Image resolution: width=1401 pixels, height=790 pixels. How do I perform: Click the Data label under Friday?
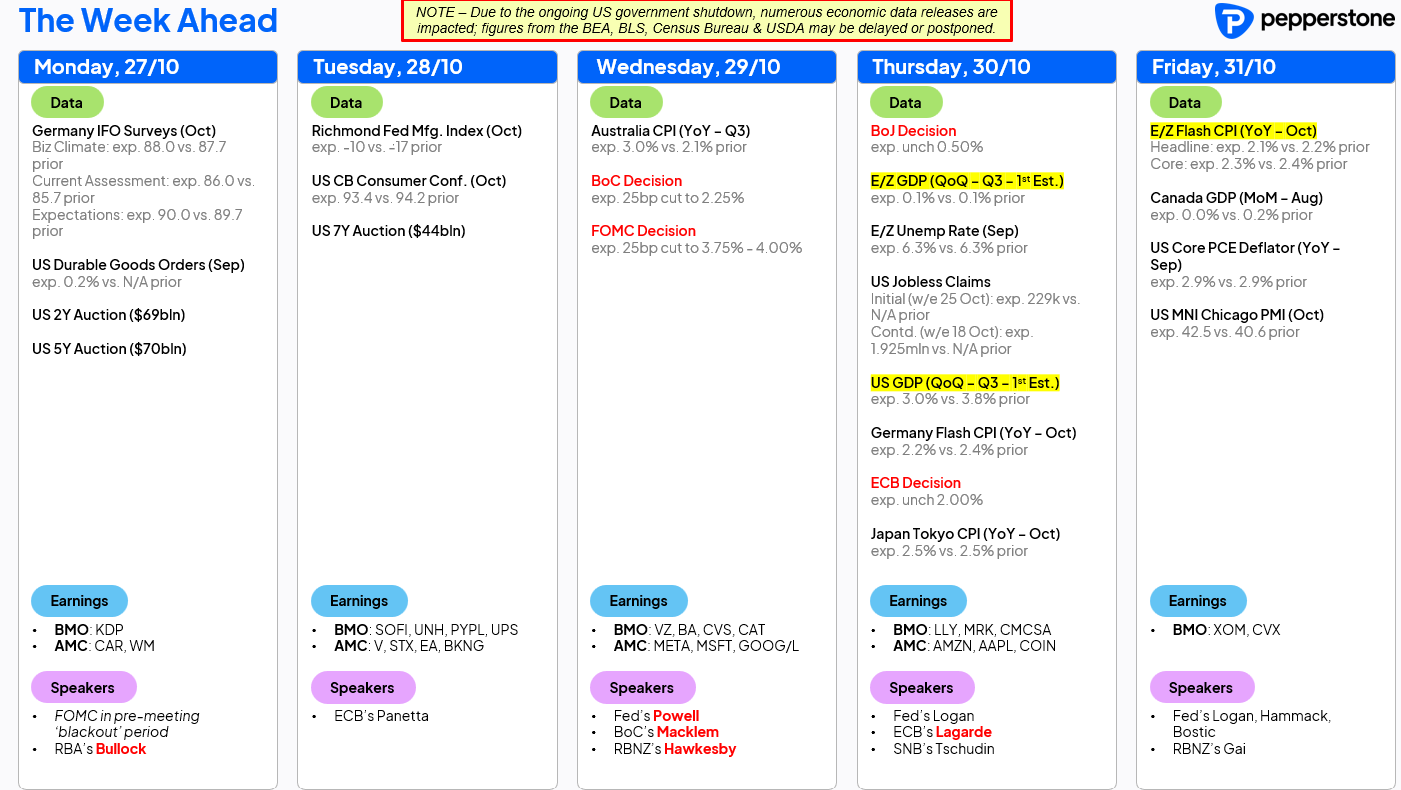[x=1185, y=102]
